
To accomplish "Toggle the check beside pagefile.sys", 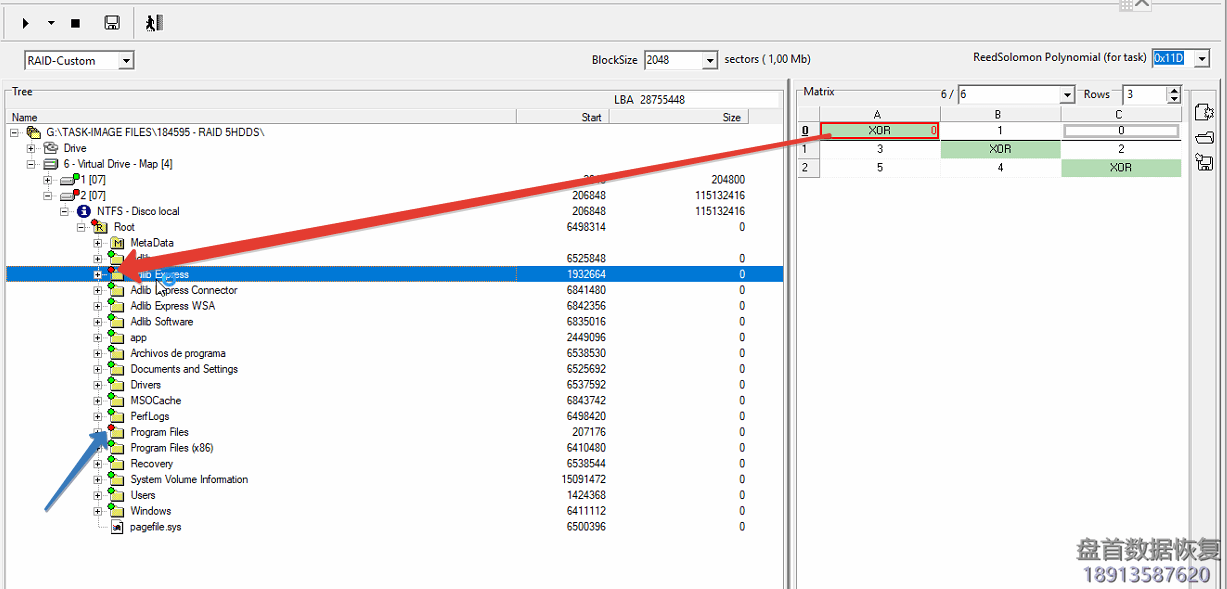I will tap(115, 526).
